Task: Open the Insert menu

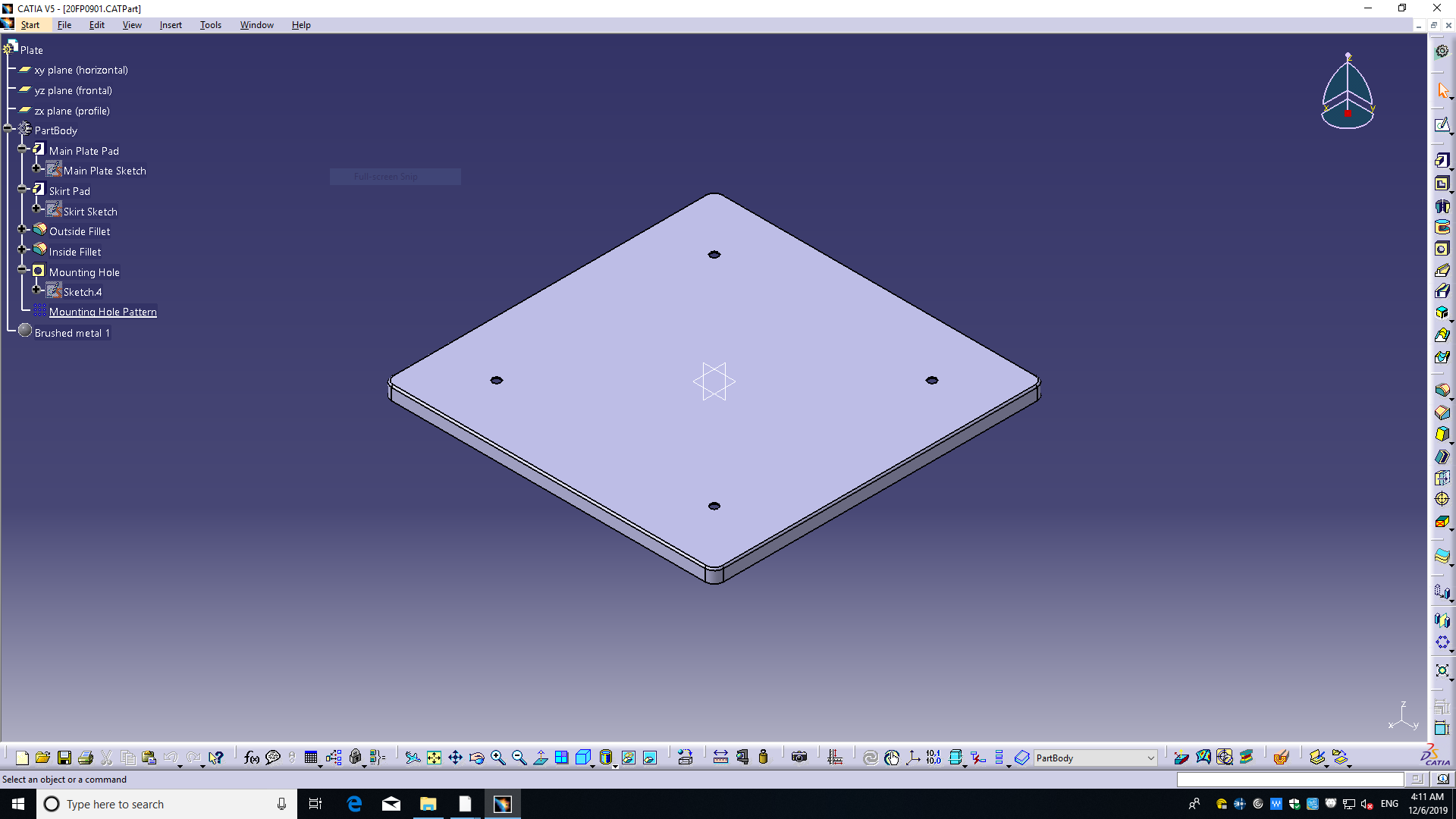Action: click(171, 25)
